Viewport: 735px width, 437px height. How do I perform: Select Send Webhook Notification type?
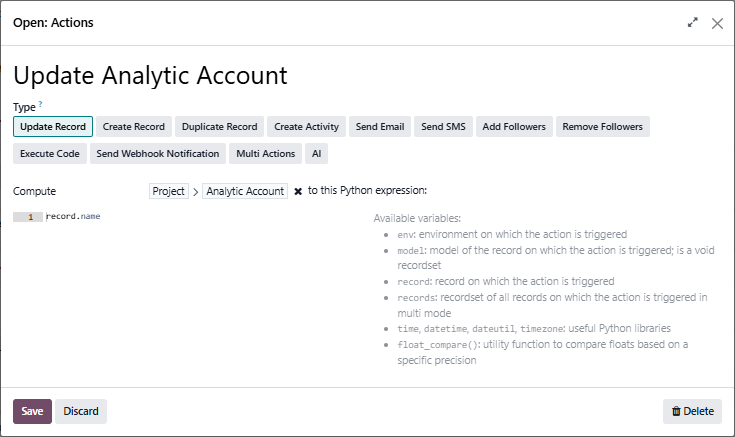coord(158,154)
